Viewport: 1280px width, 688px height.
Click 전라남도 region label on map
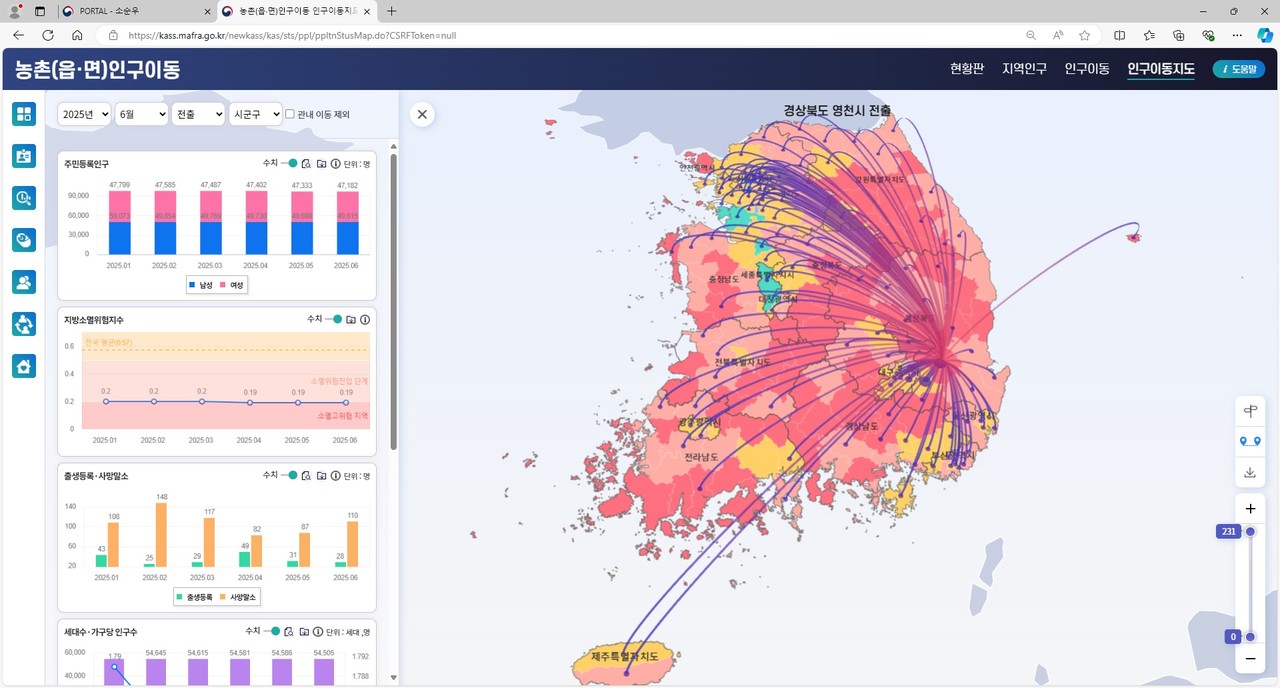pyautogui.click(x=704, y=457)
